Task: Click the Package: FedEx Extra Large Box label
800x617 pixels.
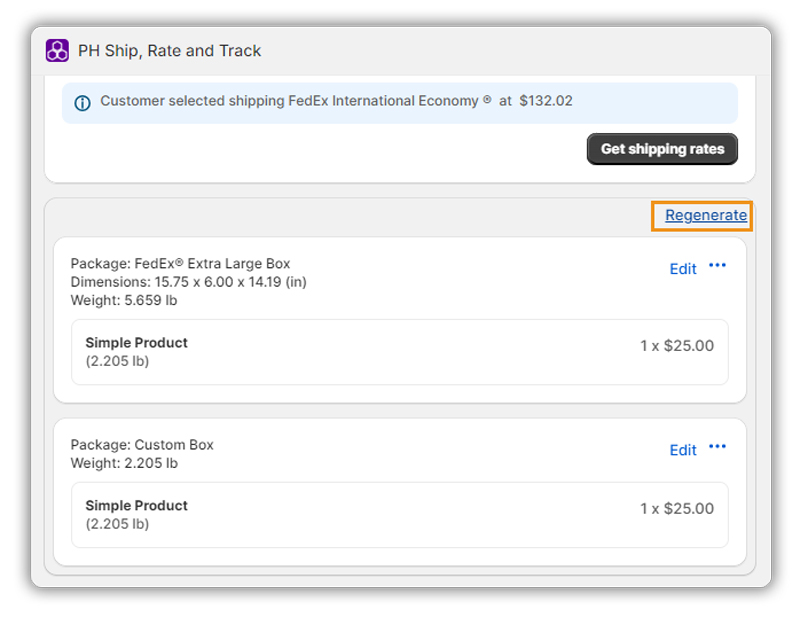Action: point(180,264)
